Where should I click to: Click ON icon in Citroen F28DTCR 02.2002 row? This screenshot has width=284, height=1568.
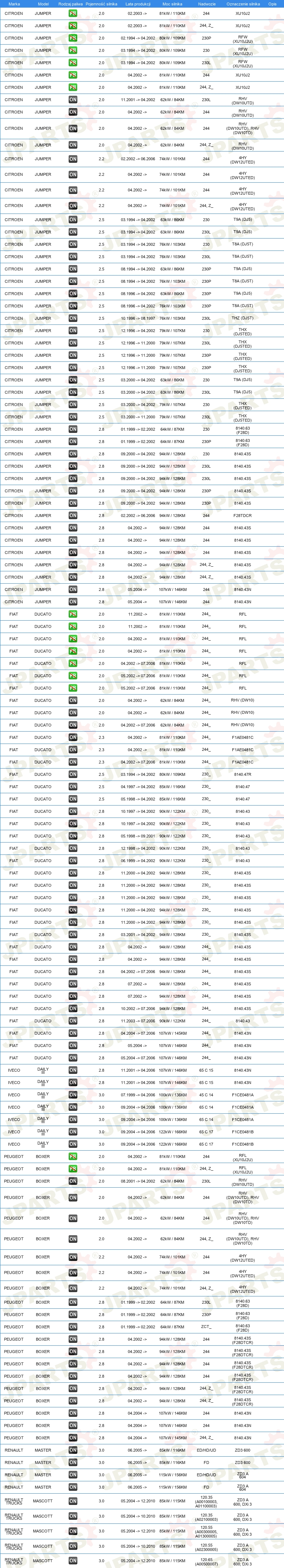(73, 516)
